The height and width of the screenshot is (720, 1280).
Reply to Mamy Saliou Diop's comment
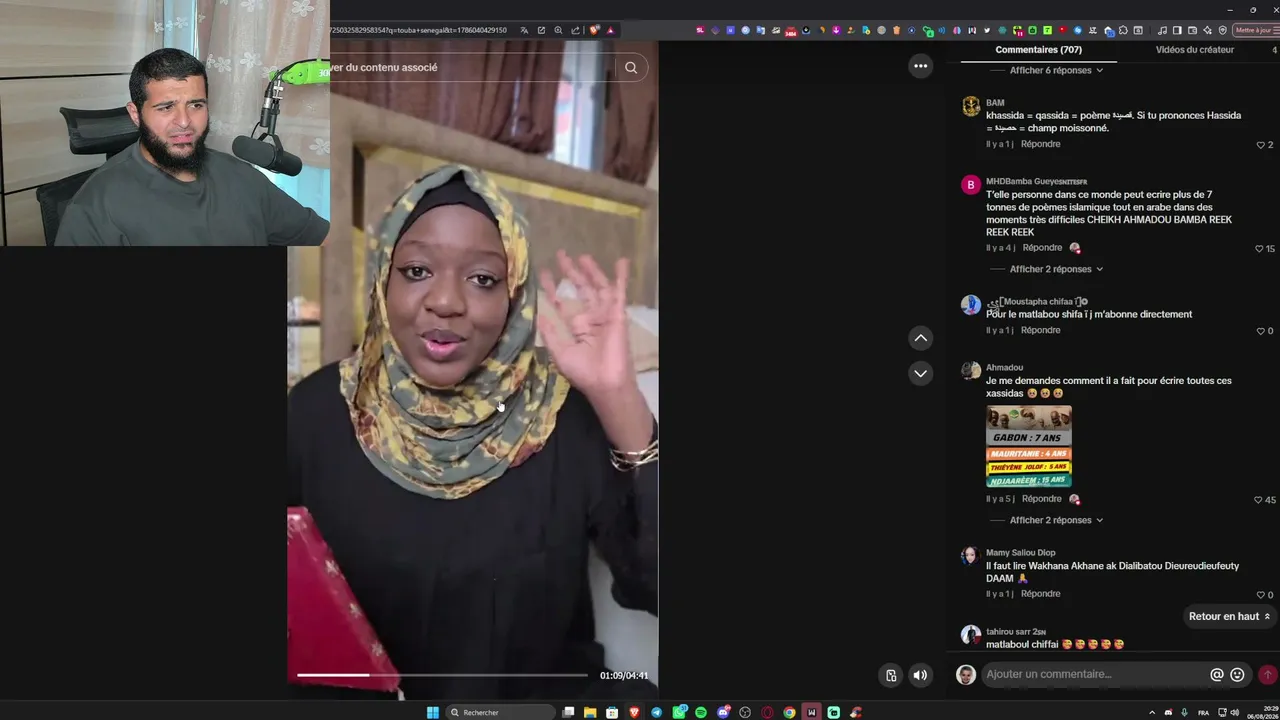point(1040,594)
